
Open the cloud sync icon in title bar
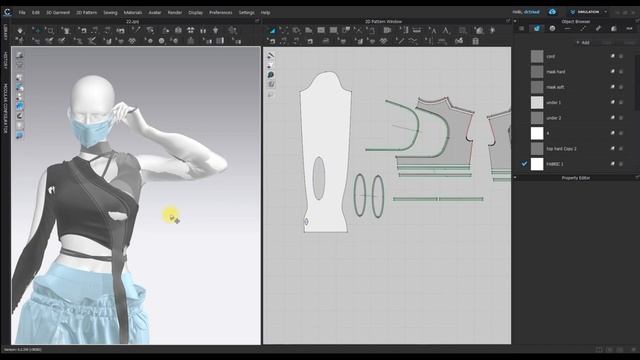pos(552,12)
